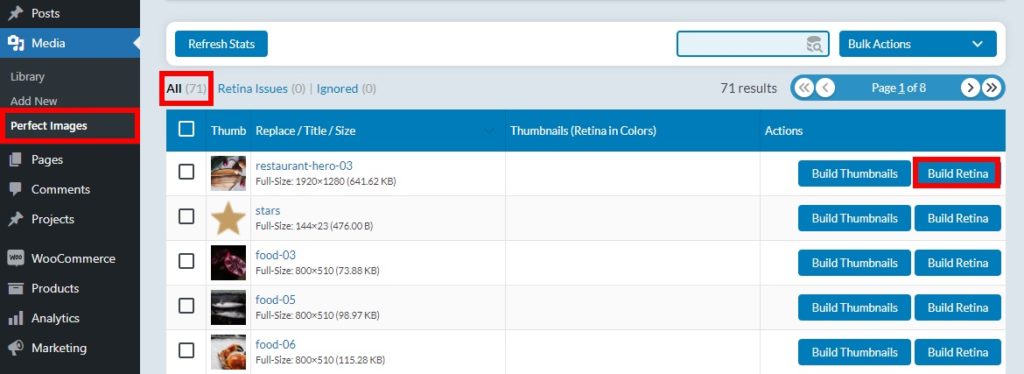Check the food-03 row checkbox
Screen dimensions: 1024x374
[186, 261]
